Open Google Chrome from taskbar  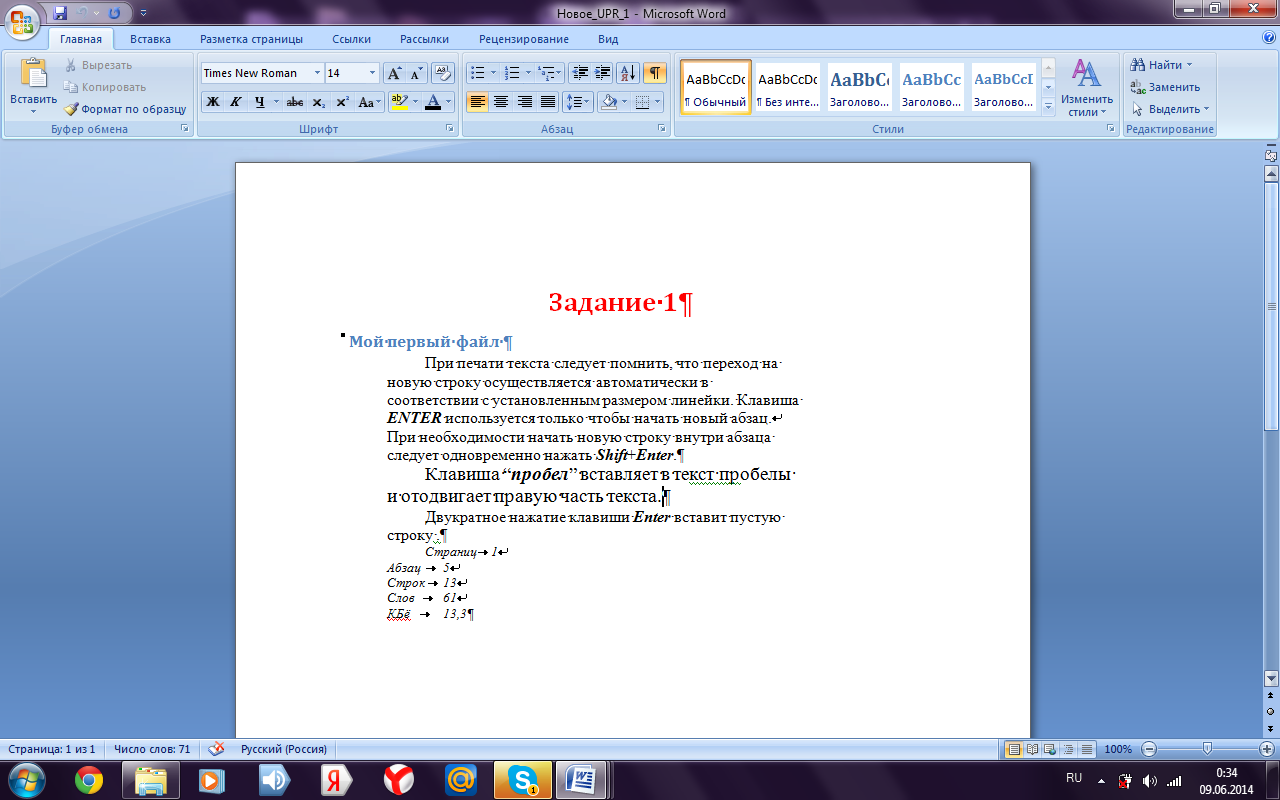[x=89, y=779]
